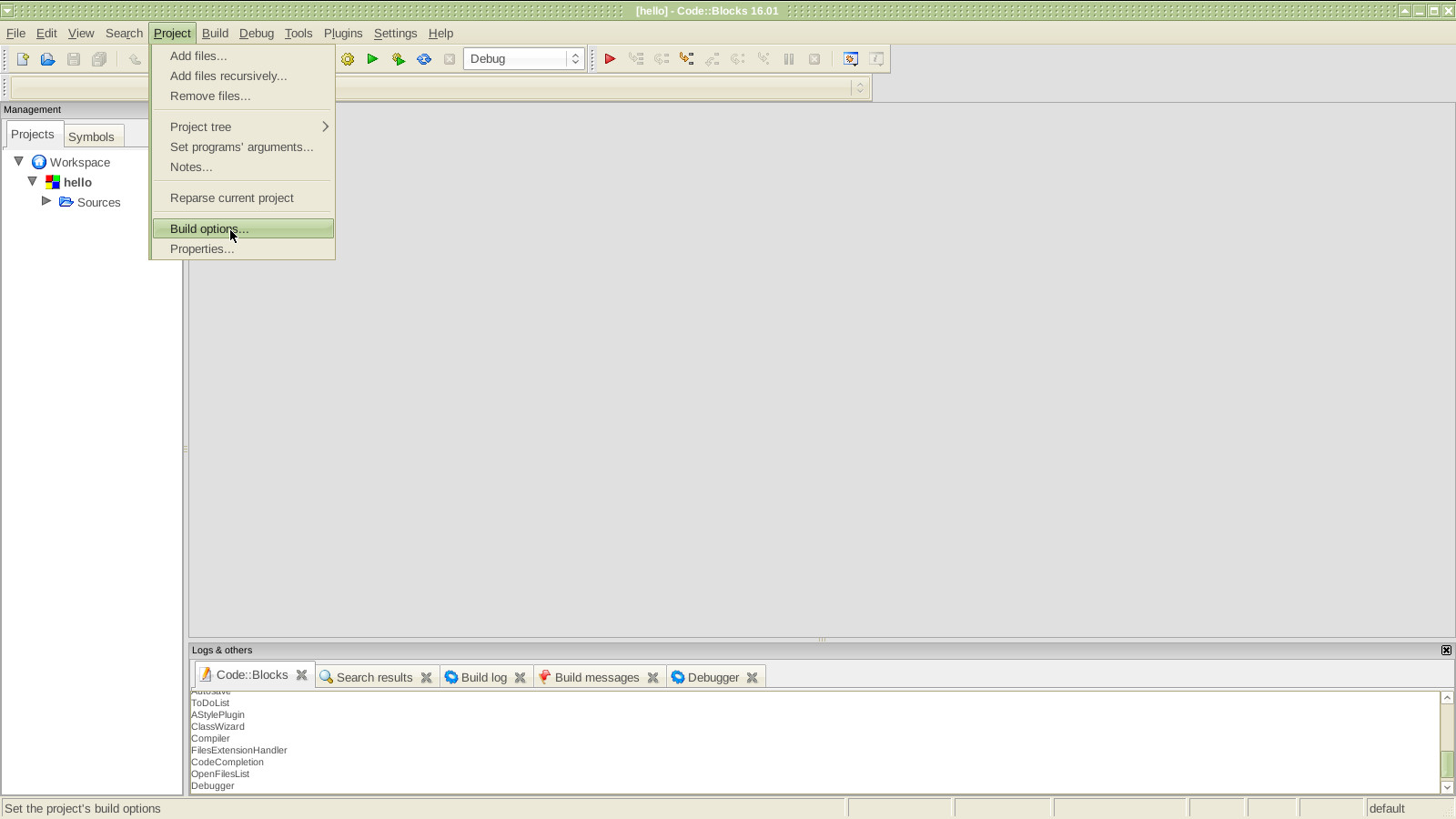The width and height of the screenshot is (1456, 819).
Task: Expand the Sources folder
Action: tap(46, 201)
